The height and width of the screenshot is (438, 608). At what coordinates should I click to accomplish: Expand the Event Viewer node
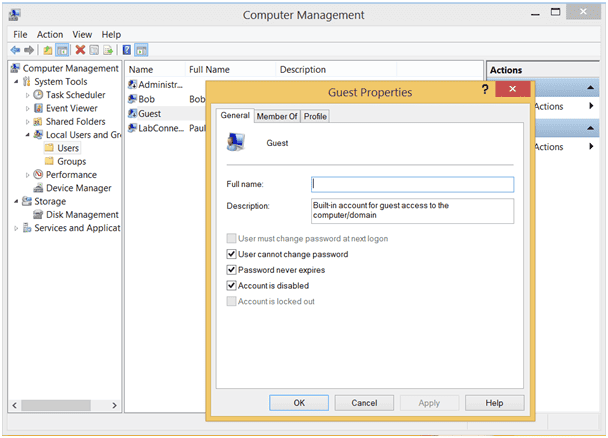[x=27, y=108]
